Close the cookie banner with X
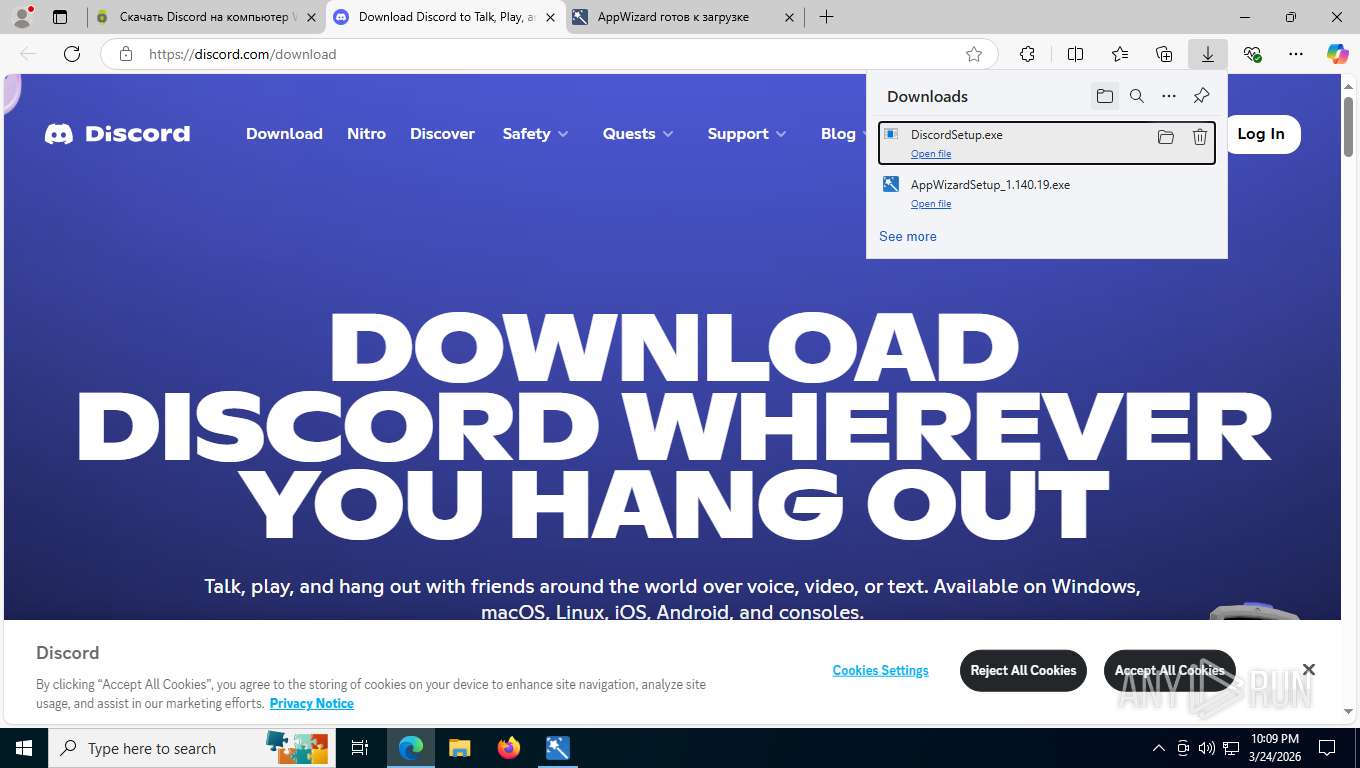The image size is (1360, 768). 1308,670
